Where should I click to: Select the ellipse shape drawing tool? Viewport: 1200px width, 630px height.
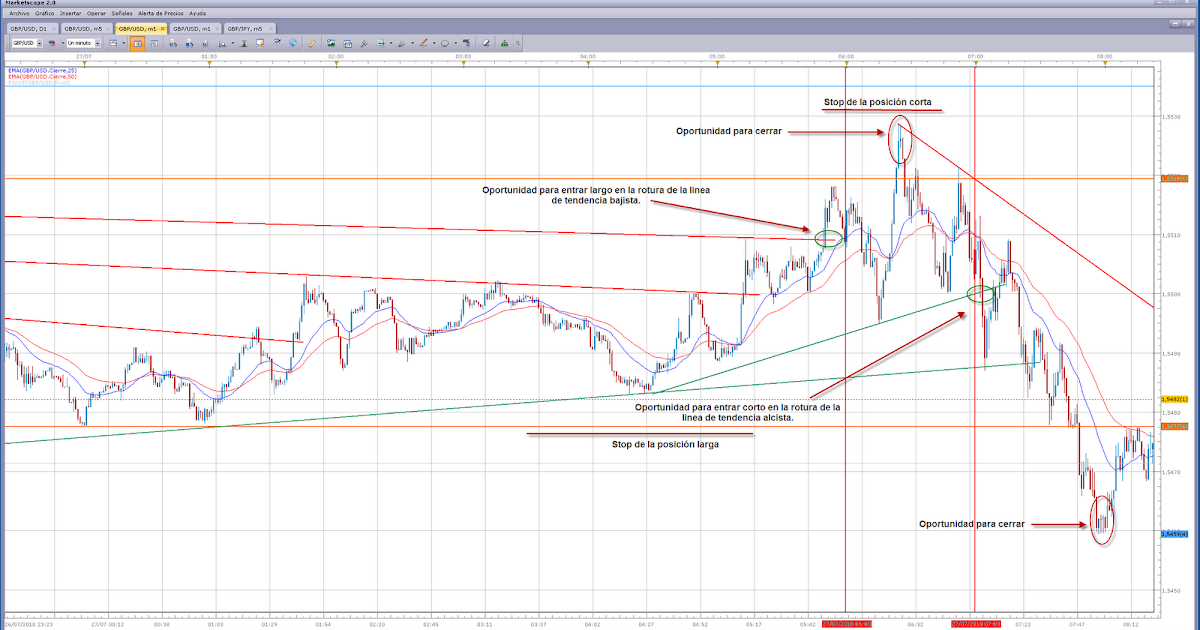pos(444,43)
